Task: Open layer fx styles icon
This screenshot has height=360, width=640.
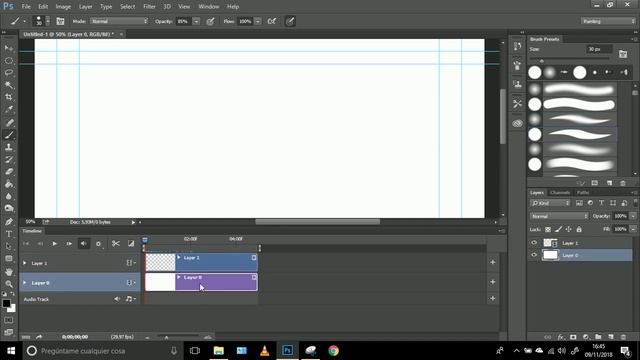Action: [x=561, y=337]
